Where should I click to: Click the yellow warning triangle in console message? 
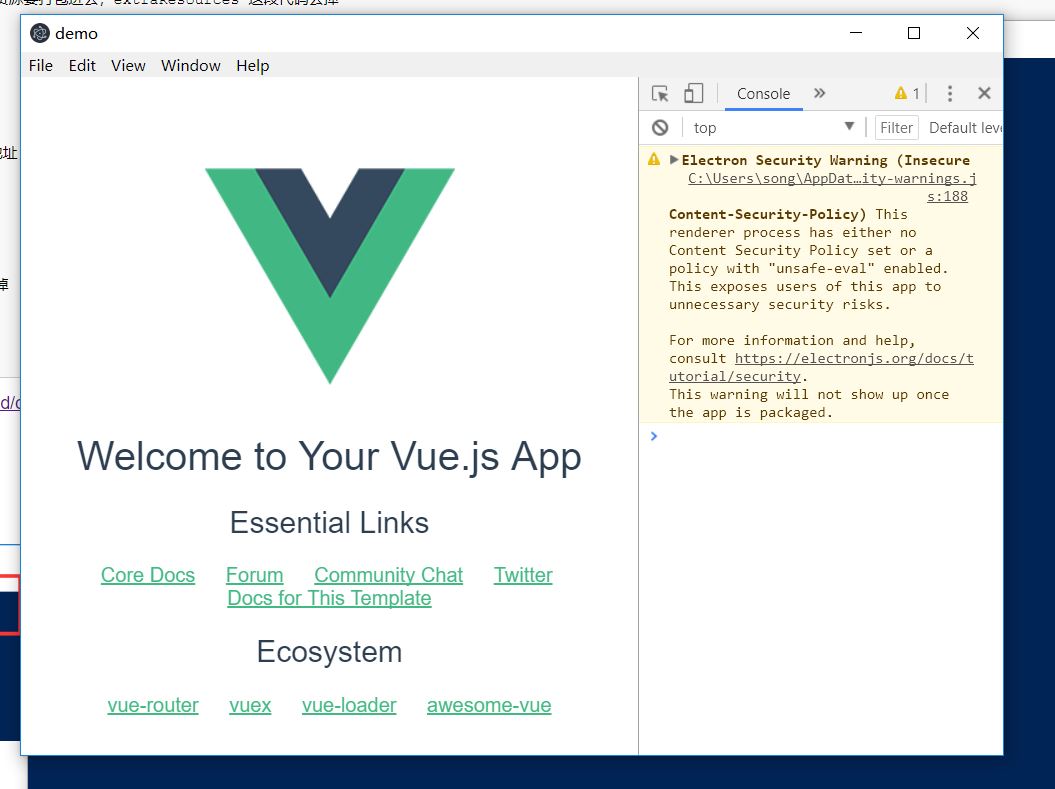click(653, 159)
